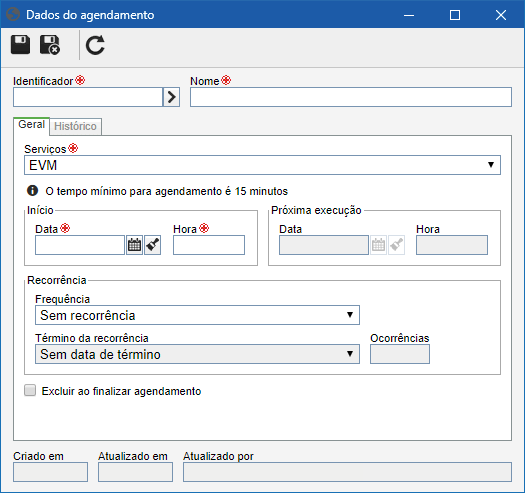Open the Término da recorrência dropdown
Screen dimensions: 525x493
click(197, 354)
